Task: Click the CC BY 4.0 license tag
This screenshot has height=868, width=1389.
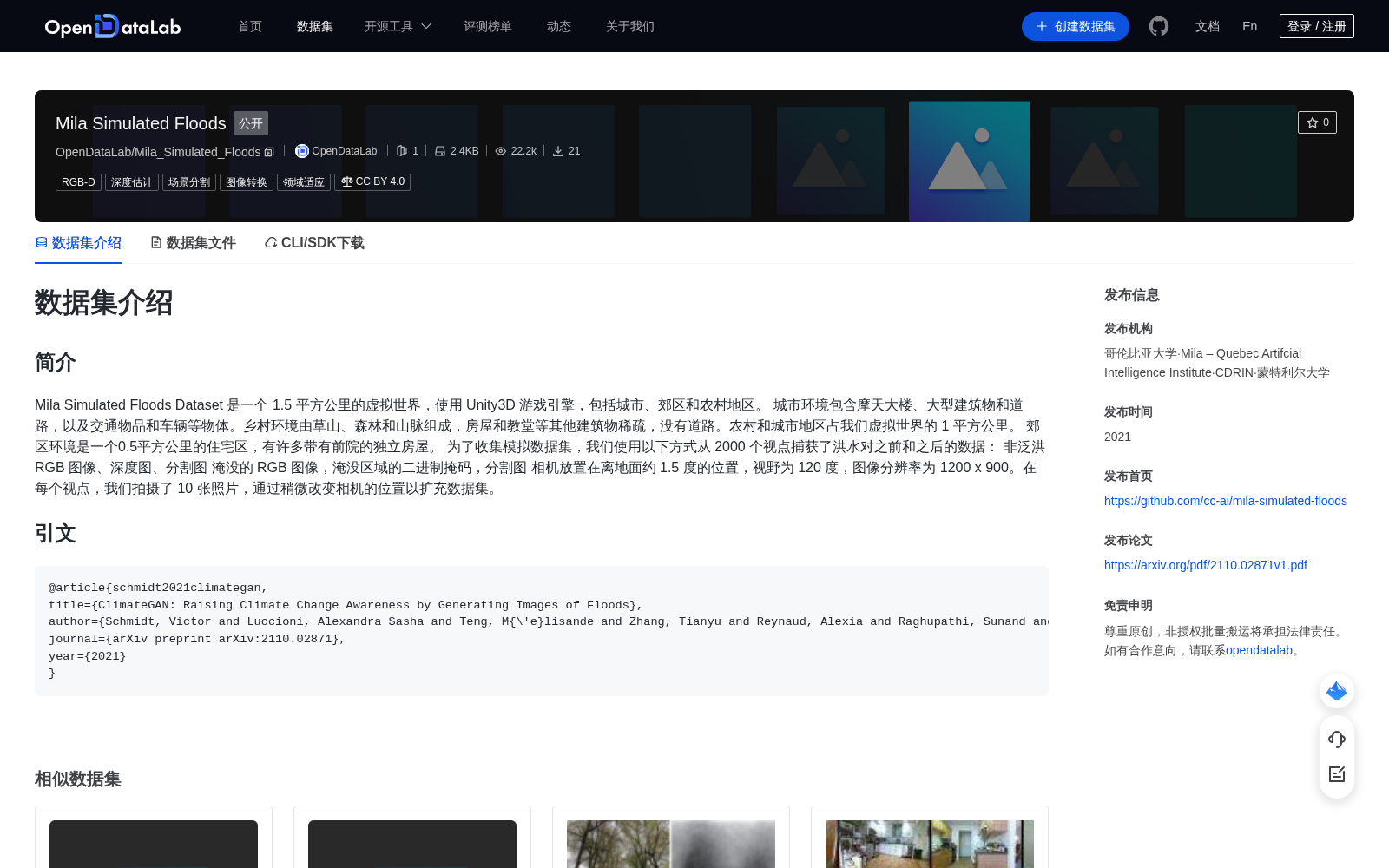Action: pos(372,182)
